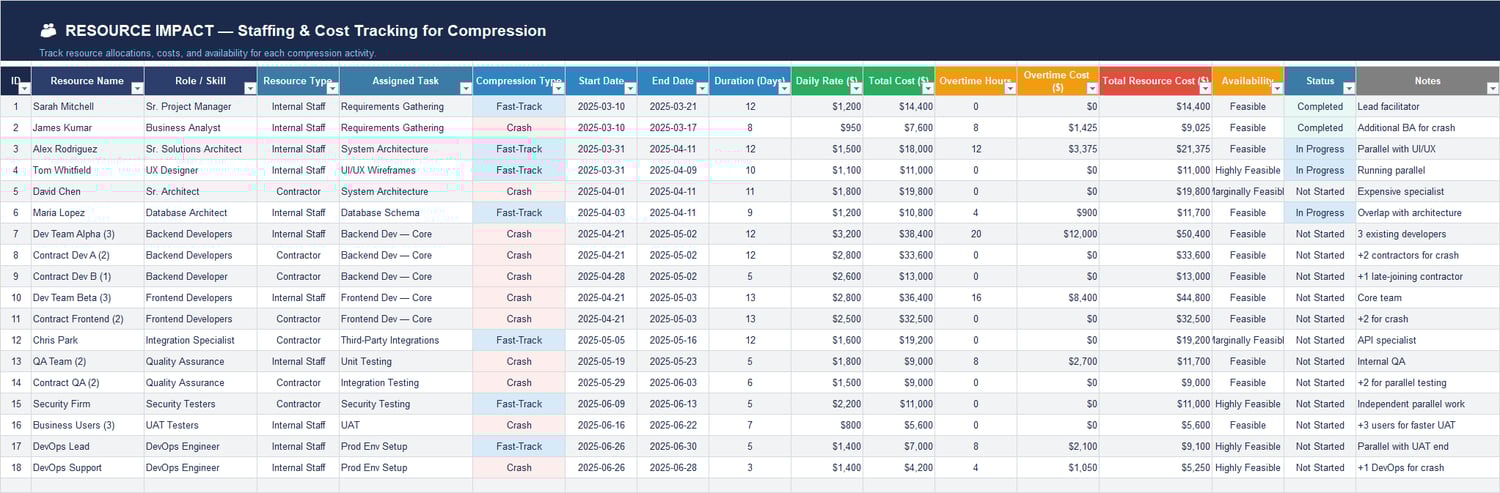Click the $44,800 total resource cost cell

(x=1156, y=298)
